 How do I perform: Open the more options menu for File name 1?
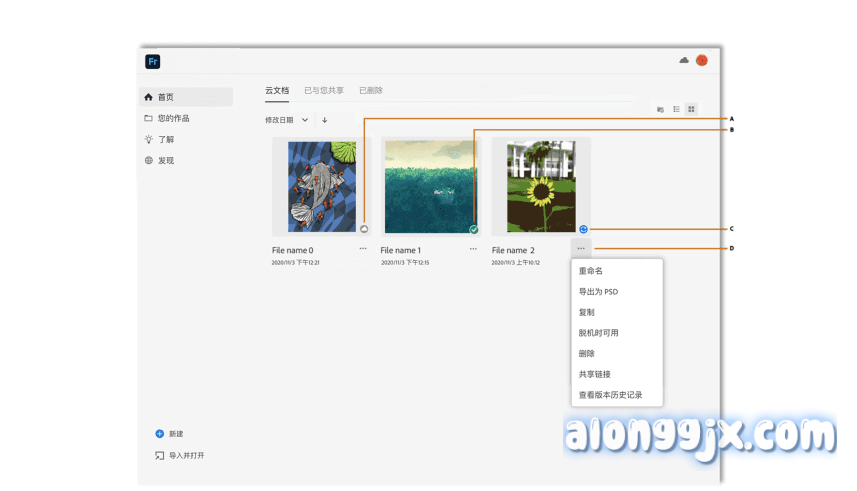click(x=472, y=249)
